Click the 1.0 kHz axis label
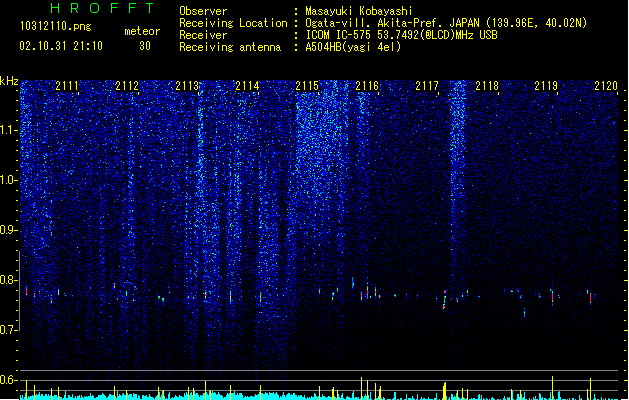The height and width of the screenshot is (400, 629). point(9,180)
